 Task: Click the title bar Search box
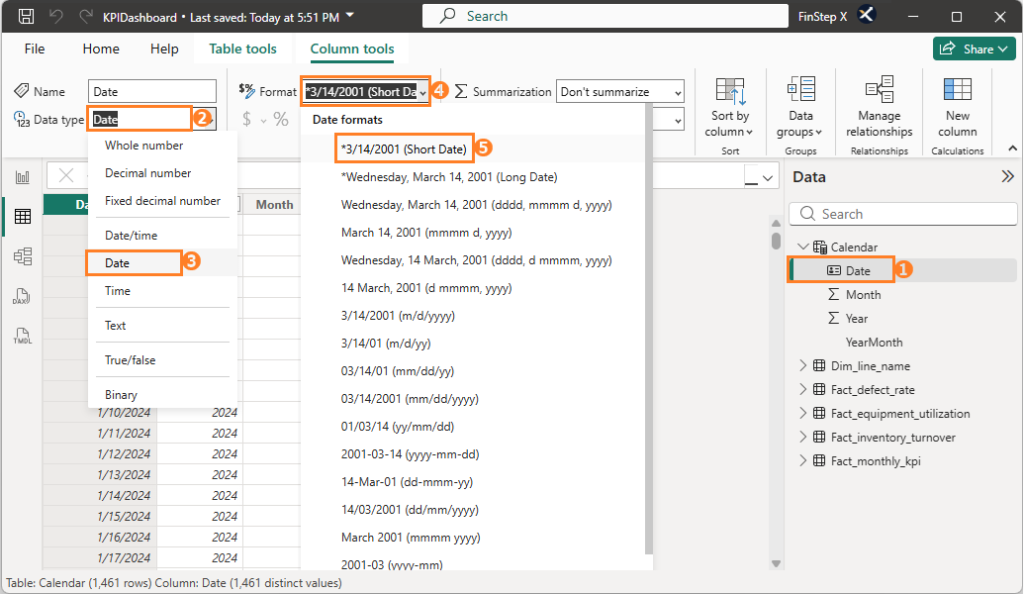(x=605, y=16)
